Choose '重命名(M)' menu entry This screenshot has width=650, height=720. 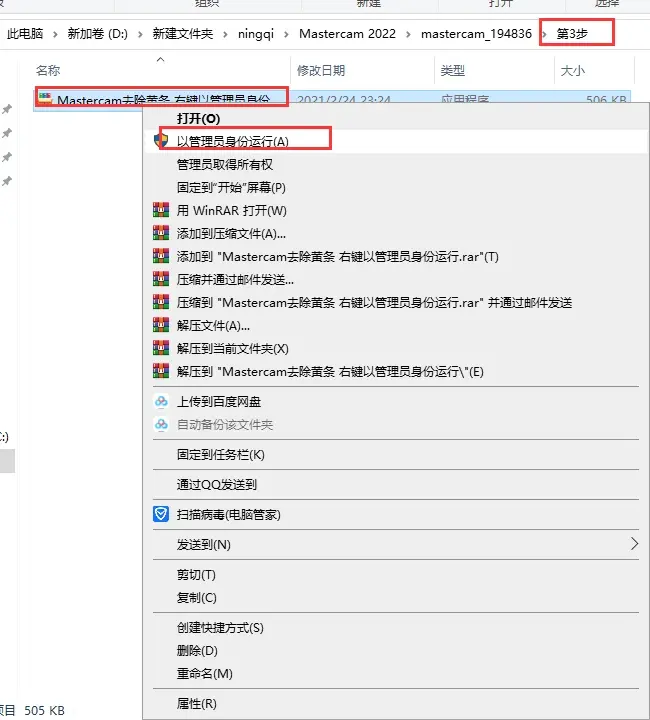[205, 674]
